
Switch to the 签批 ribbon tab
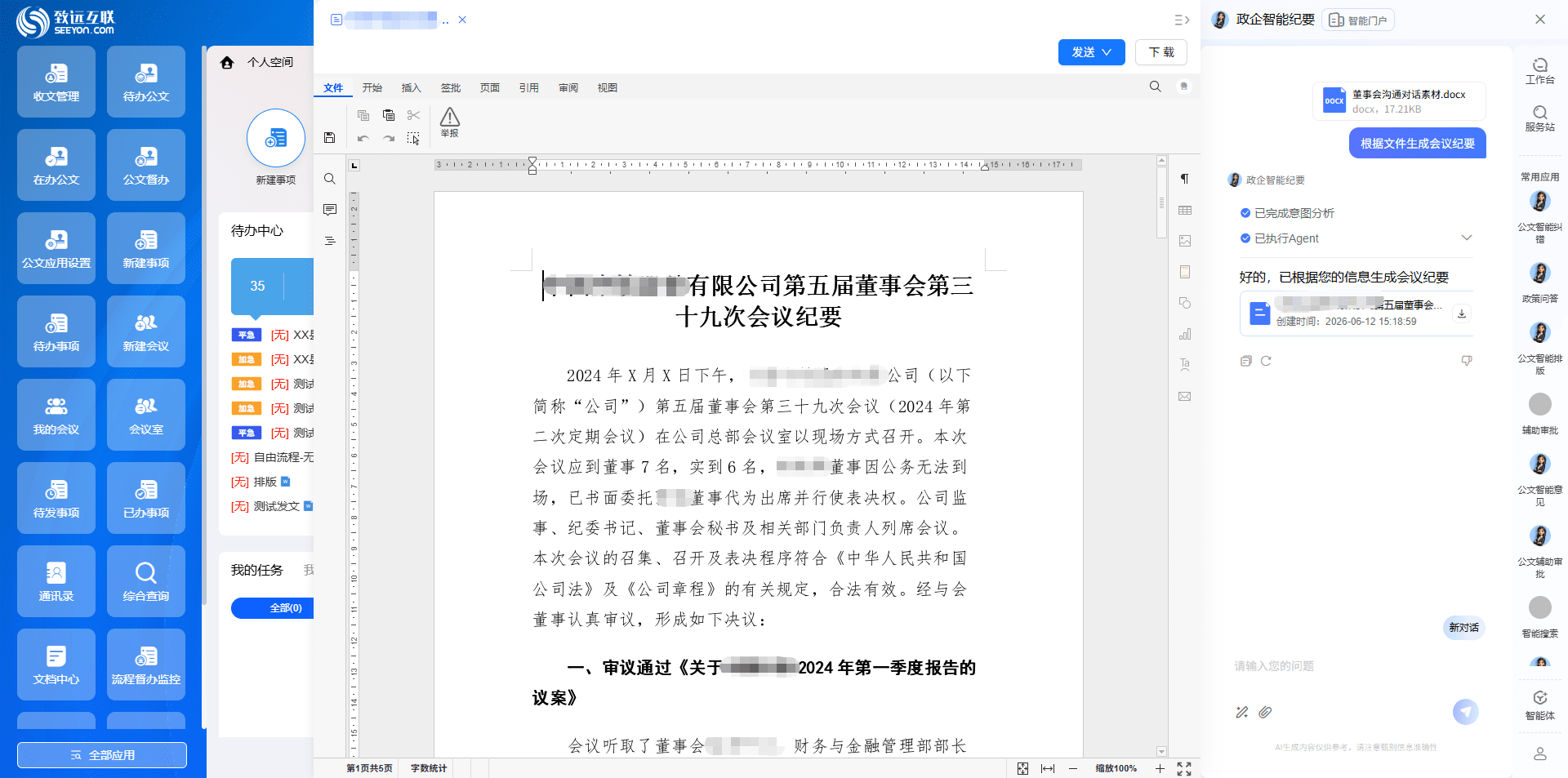451,87
